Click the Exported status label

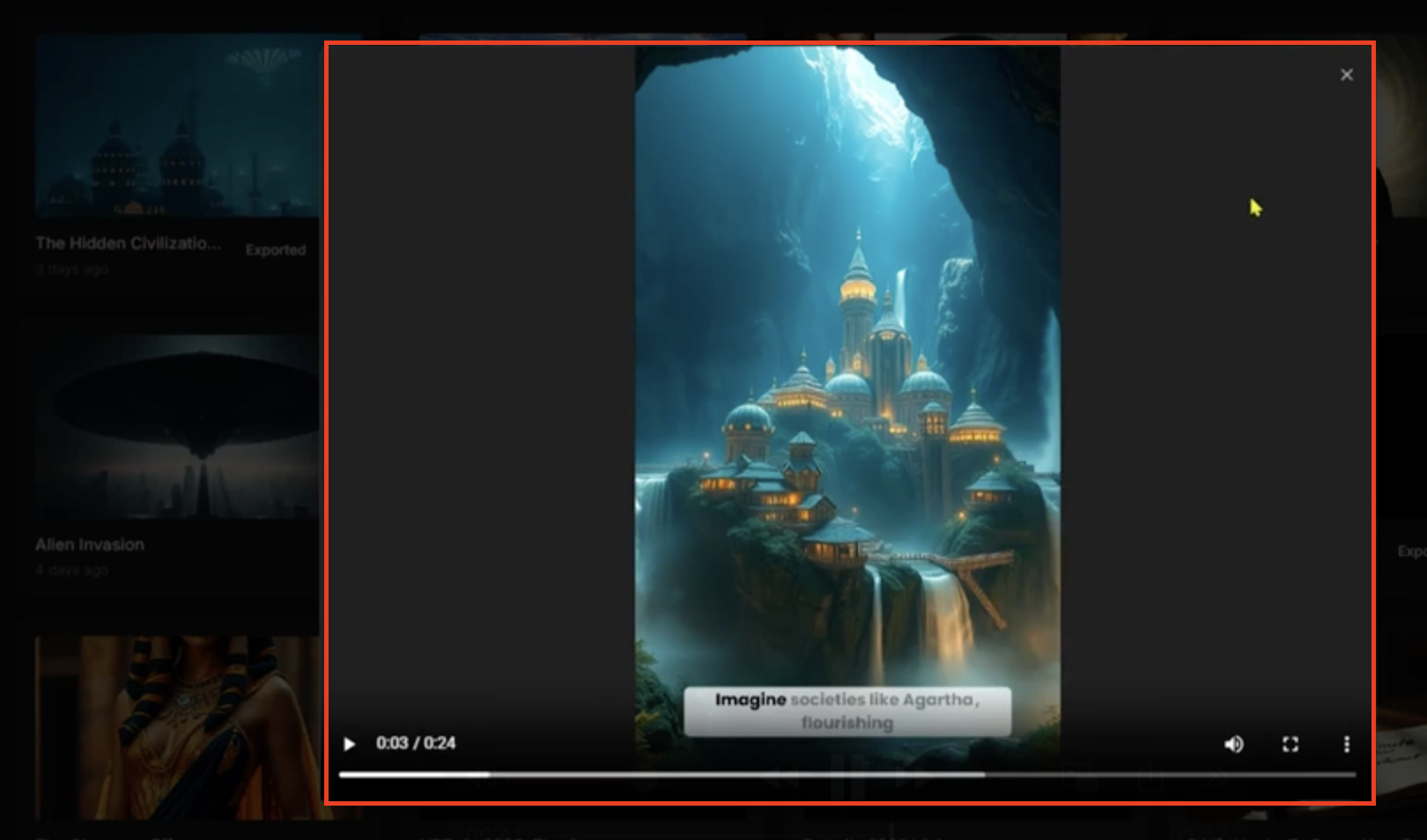[276, 250]
